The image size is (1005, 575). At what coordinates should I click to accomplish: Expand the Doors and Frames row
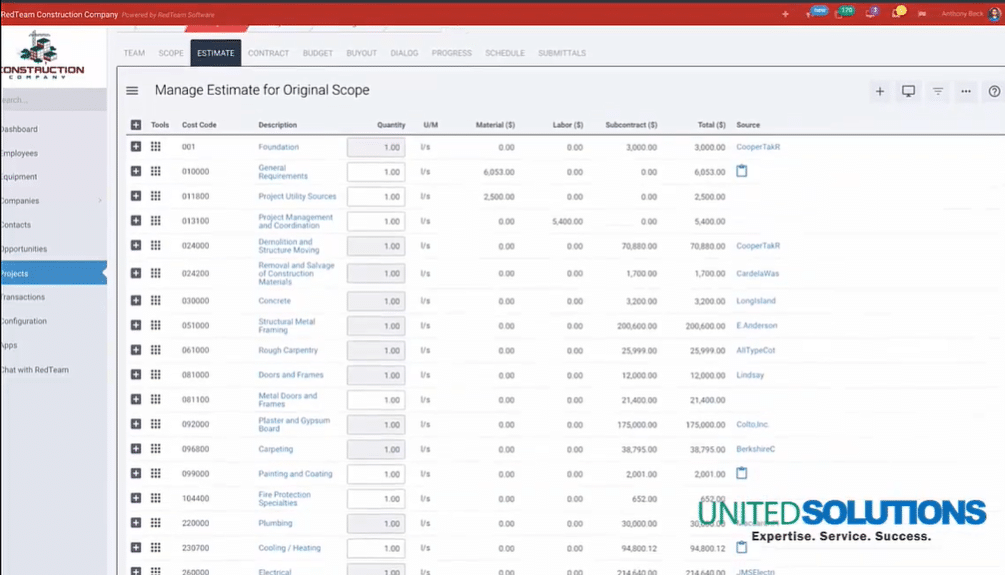pos(136,375)
